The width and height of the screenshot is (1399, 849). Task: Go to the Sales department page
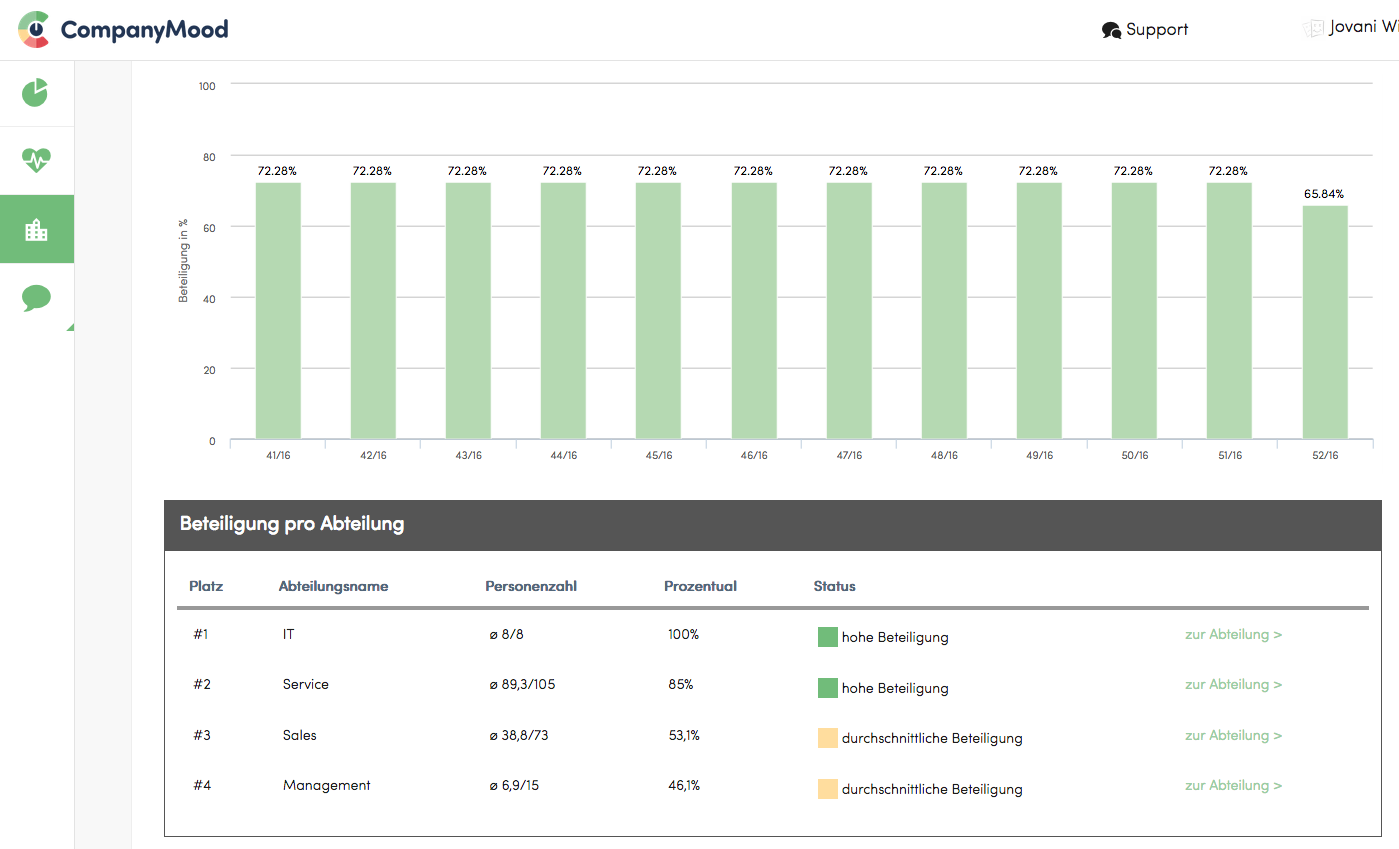tap(1233, 736)
